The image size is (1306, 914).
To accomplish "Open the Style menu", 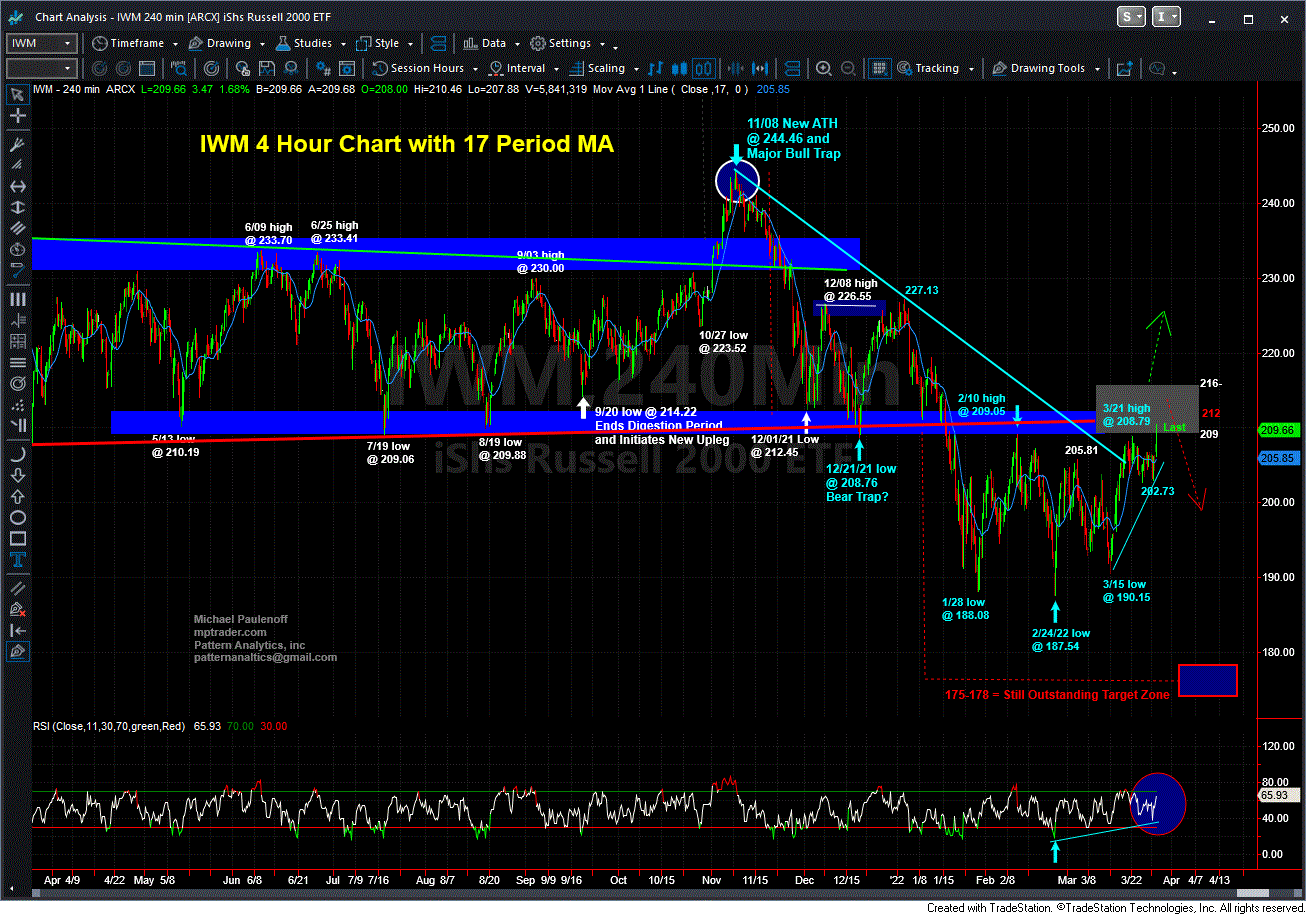I will pos(384,43).
